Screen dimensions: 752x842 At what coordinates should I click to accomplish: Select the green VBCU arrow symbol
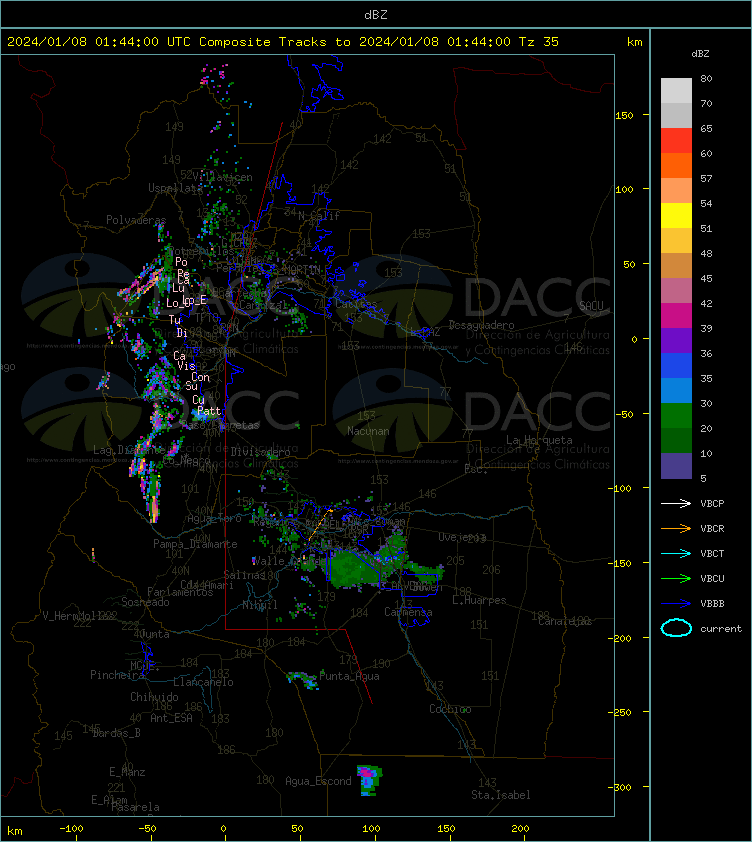tap(676, 578)
